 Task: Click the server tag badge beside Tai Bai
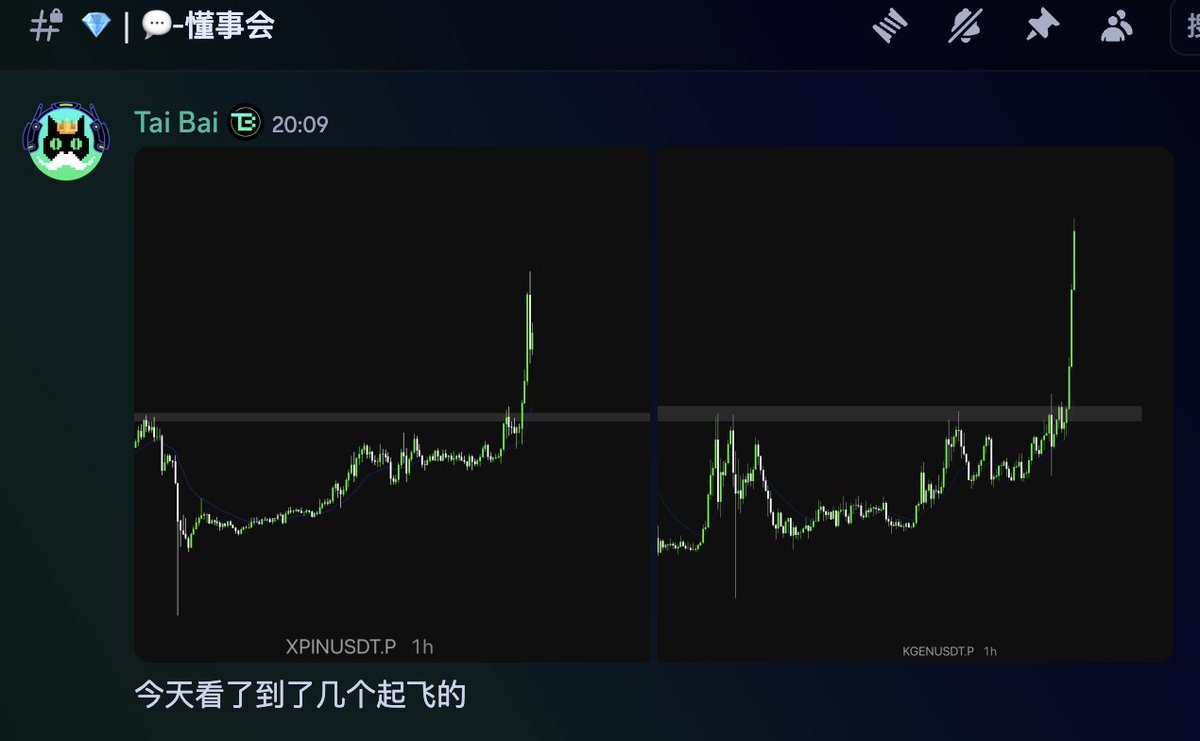pyautogui.click(x=245, y=123)
